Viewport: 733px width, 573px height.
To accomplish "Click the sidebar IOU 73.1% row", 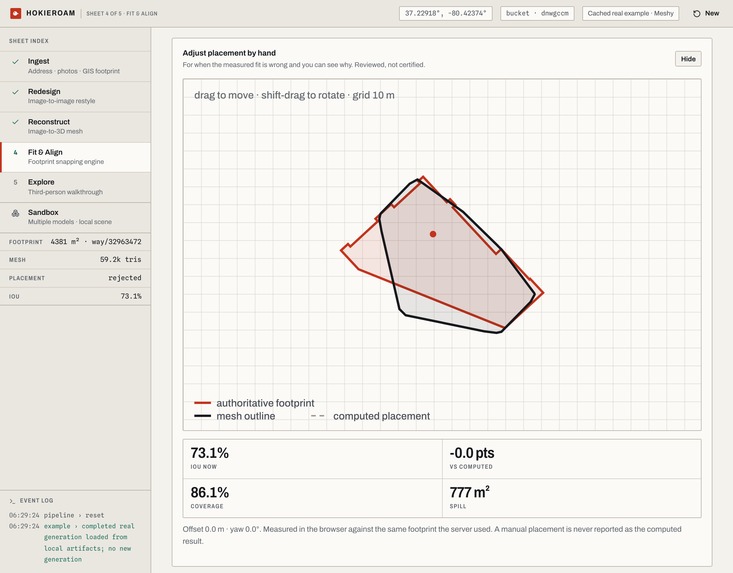I will click(75, 296).
